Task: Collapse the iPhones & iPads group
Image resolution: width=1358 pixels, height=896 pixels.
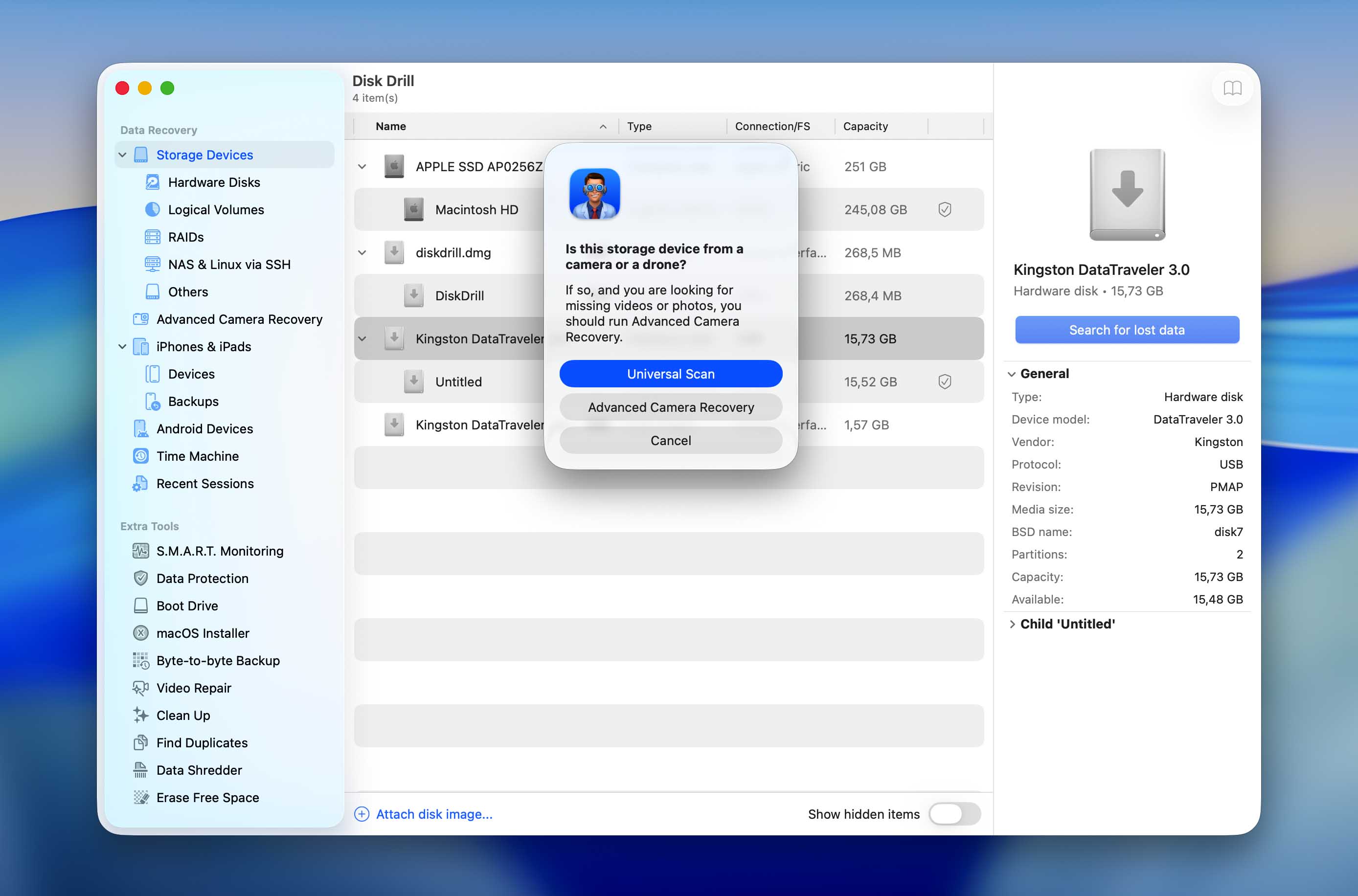Action: 122,347
